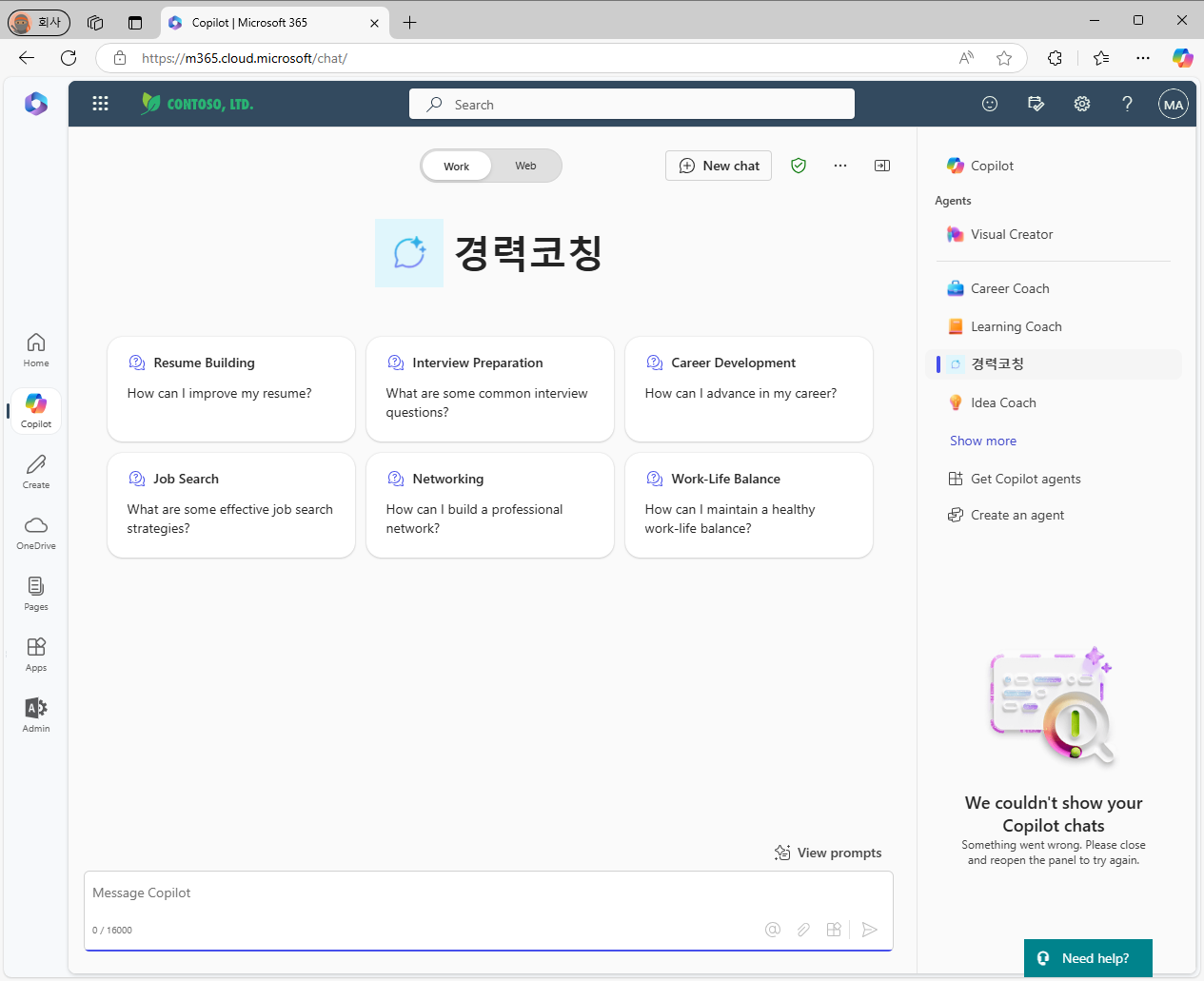This screenshot has height=981, width=1204.
Task: Choose the Career Development prompt card
Action: tap(749, 389)
